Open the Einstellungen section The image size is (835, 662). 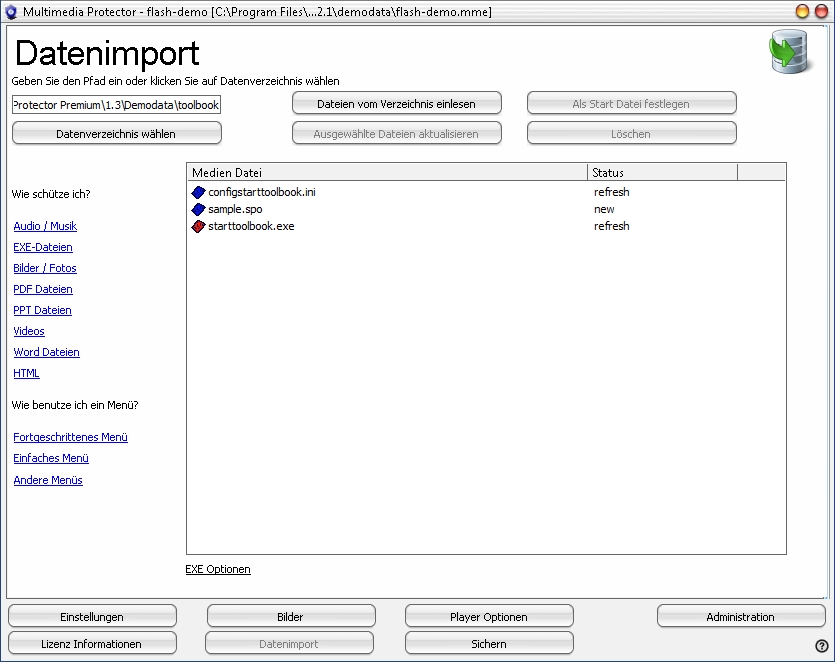(x=92, y=617)
